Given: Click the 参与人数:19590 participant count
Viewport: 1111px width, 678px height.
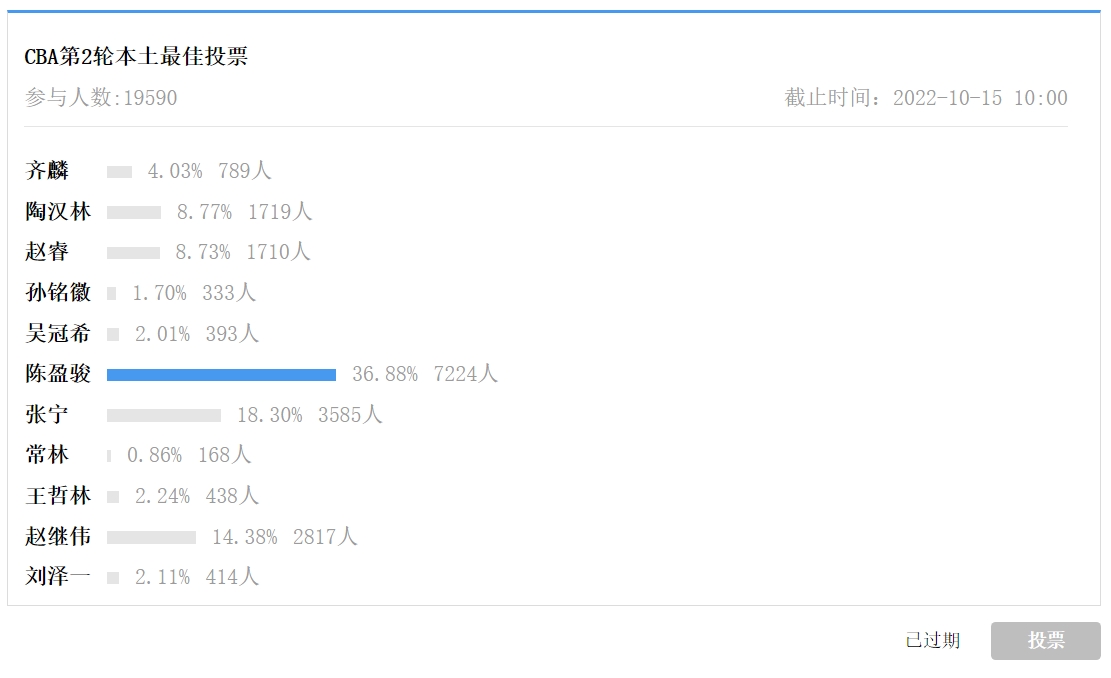Looking at the screenshot, I should pyautogui.click(x=101, y=98).
